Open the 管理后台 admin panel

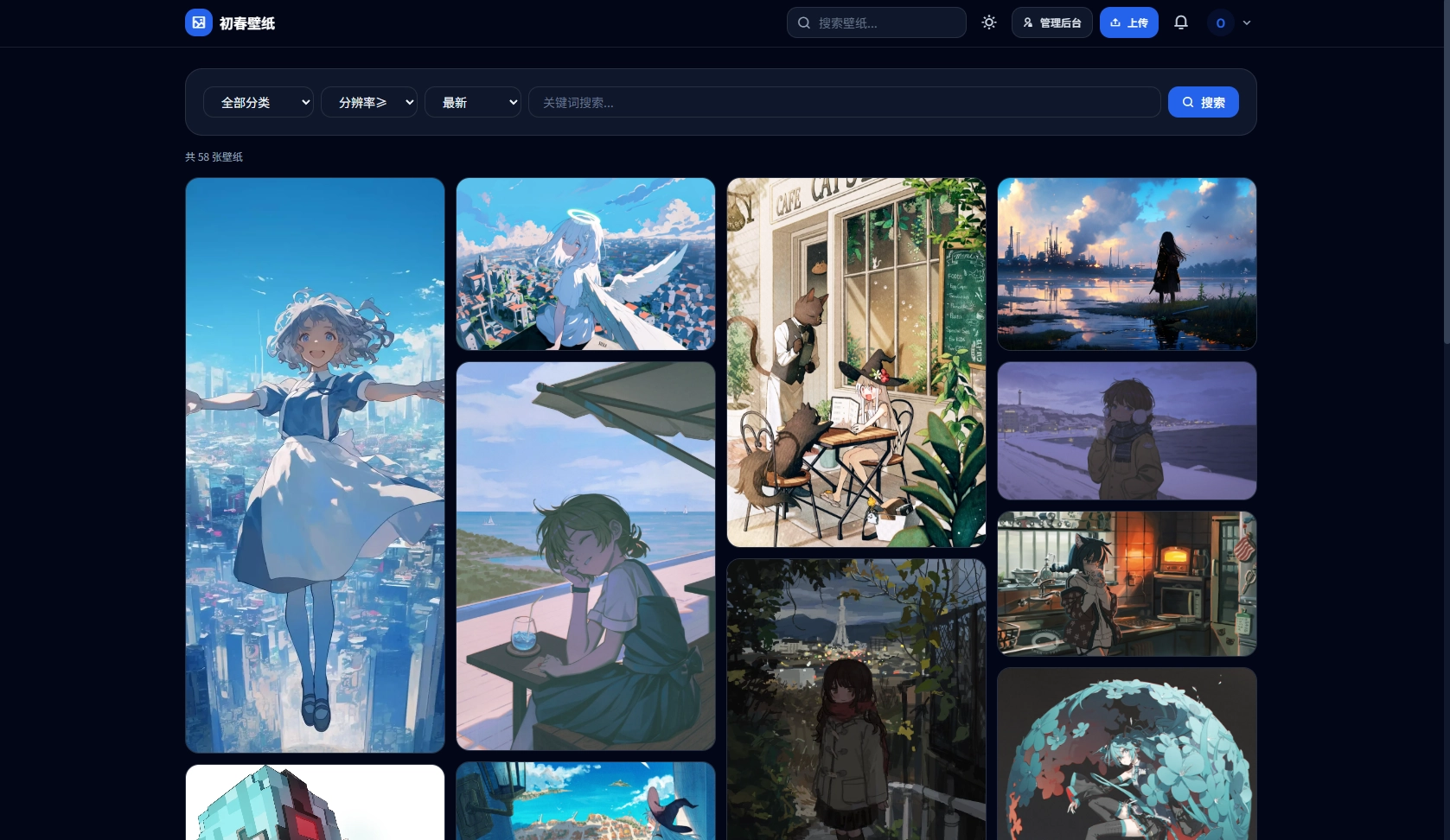click(1052, 22)
